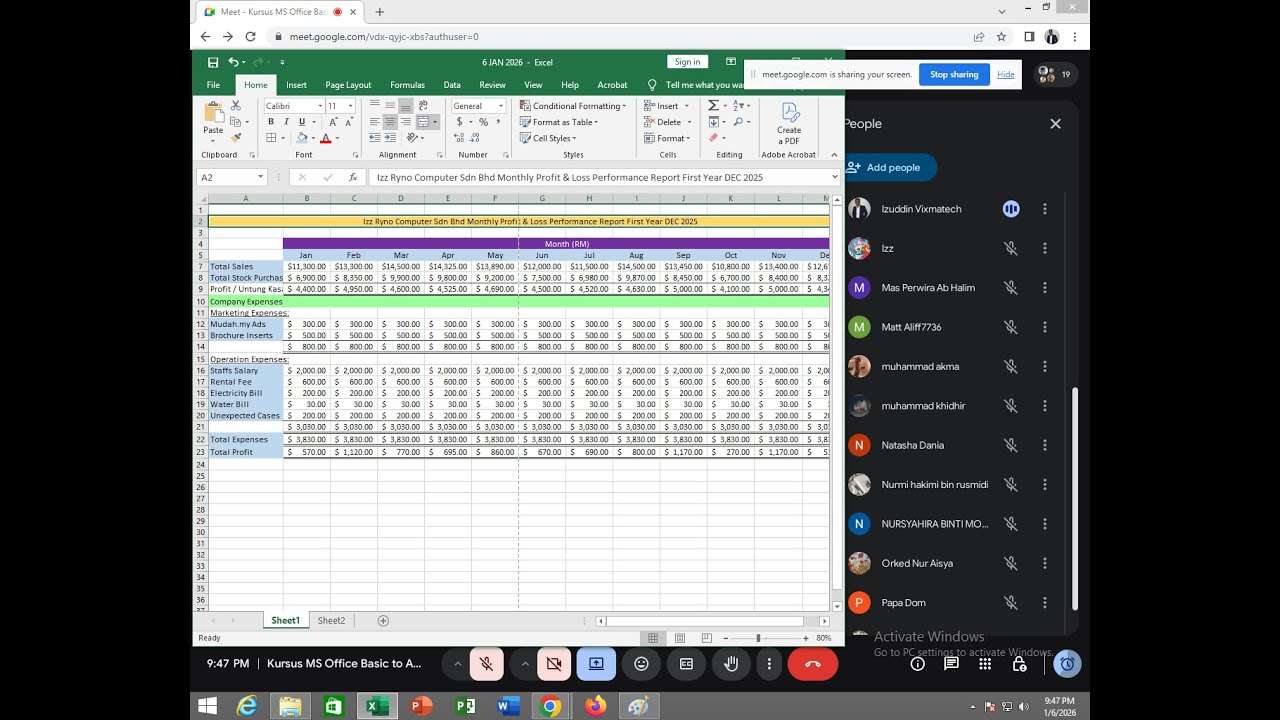Switch to the Data ribbon tab
Screen dimensions: 1280x720
(x=452, y=85)
